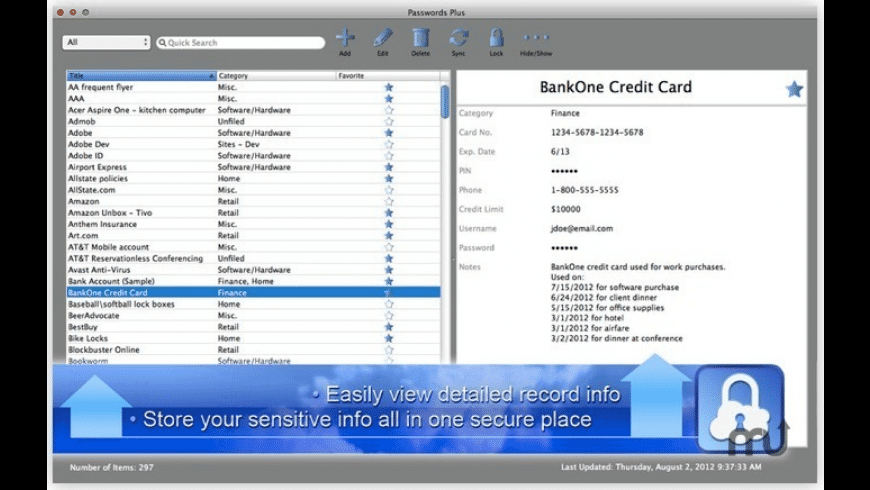Toggle favorite star for BestBuy
Image resolution: width=870 pixels, height=490 pixels.
(389, 327)
